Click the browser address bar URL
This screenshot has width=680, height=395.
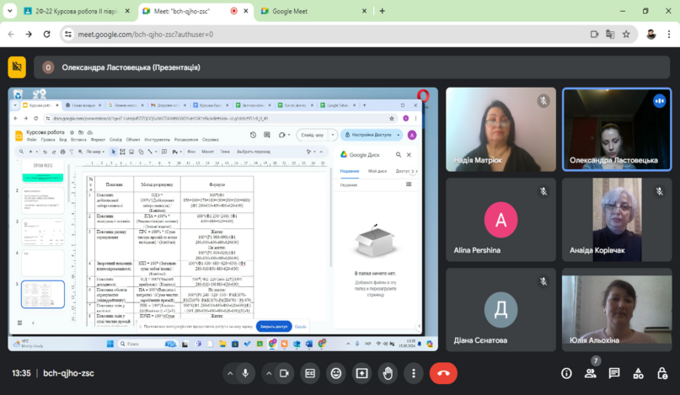(145, 34)
